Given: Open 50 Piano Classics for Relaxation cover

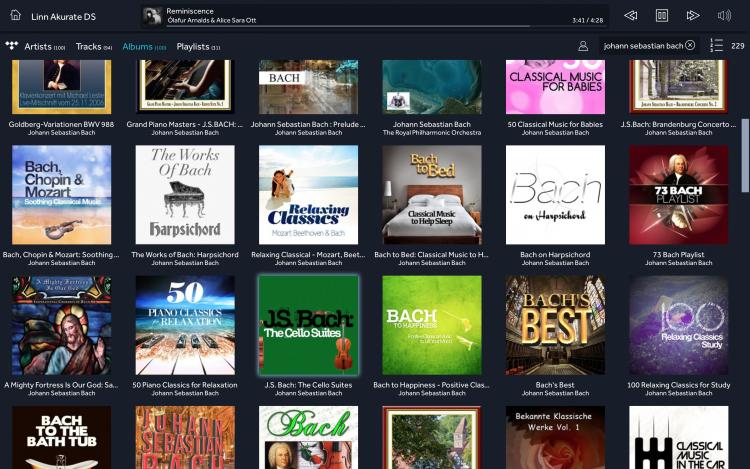Looking at the screenshot, I should pos(185,325).
